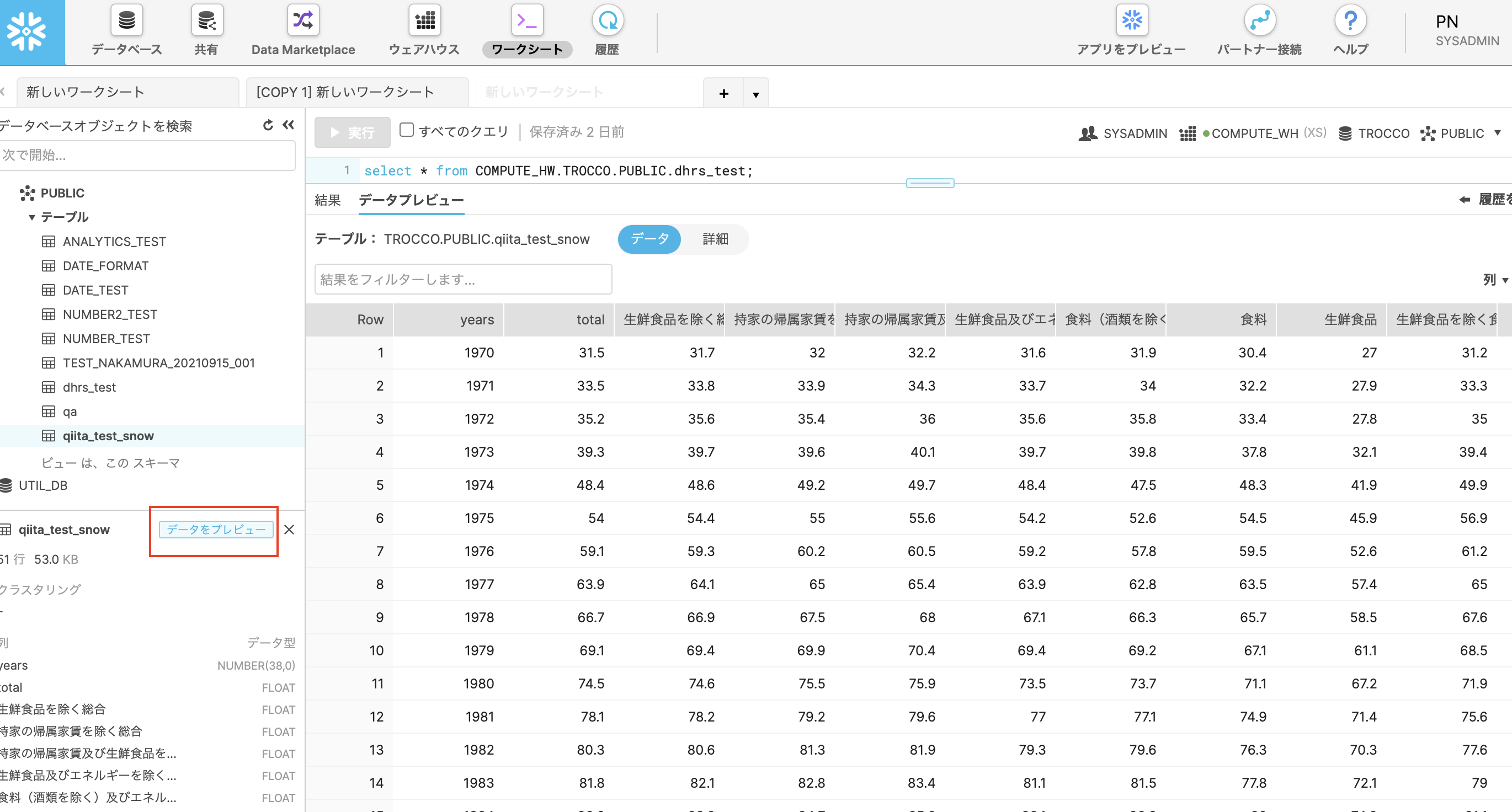Click the TROCCO database context icon
Screen dimensions: 1512x812
pyautogui.click(x=1345, y=133)
